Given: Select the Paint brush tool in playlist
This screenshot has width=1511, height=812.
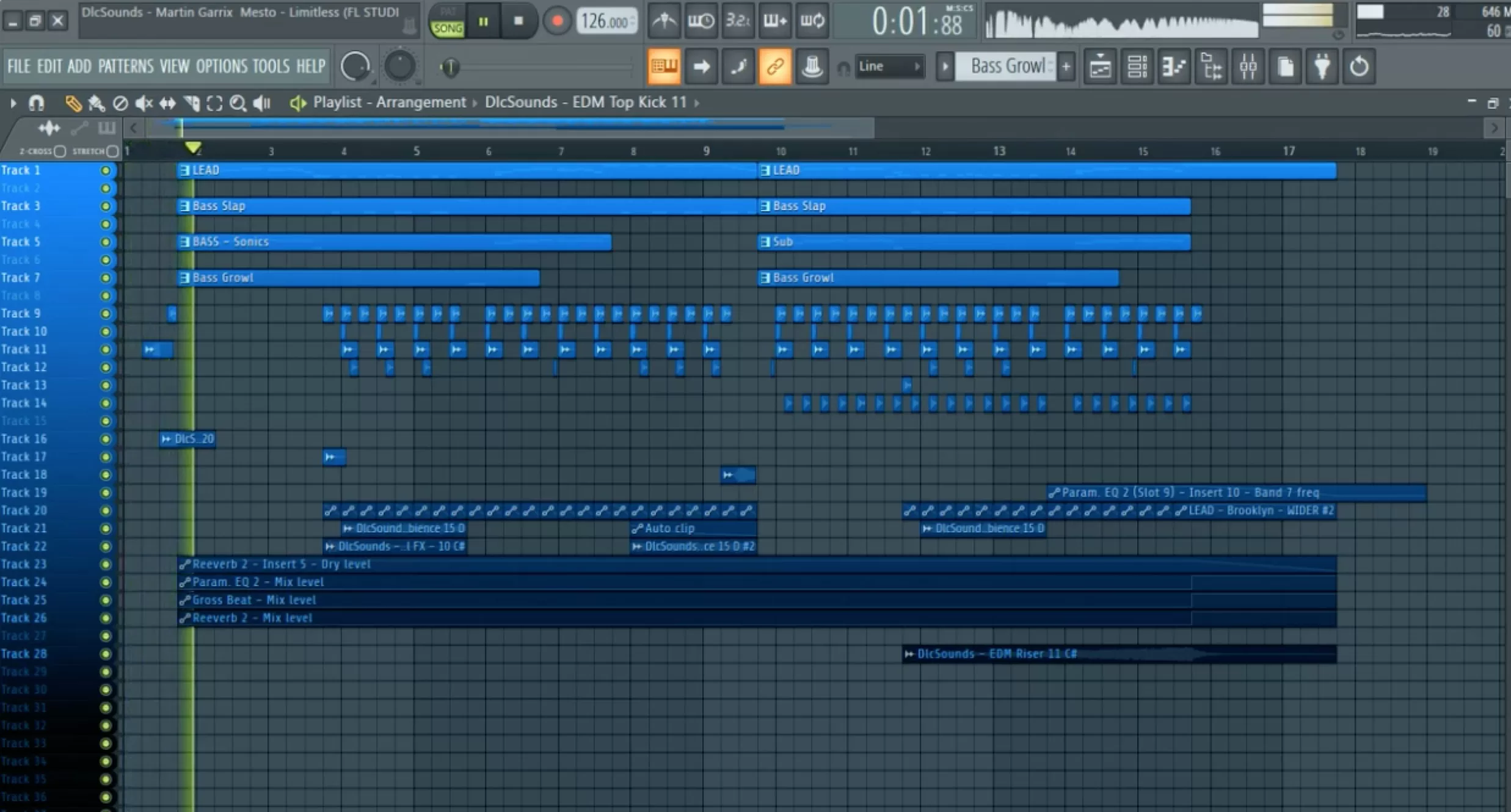Looking at the screenshot, I should coord(96,103).
